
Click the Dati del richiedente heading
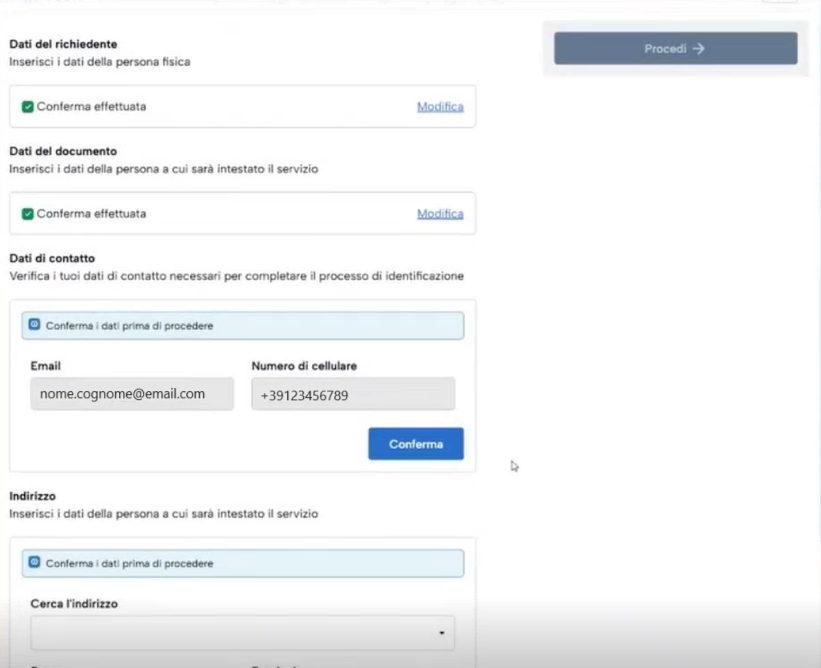(63, 44)
